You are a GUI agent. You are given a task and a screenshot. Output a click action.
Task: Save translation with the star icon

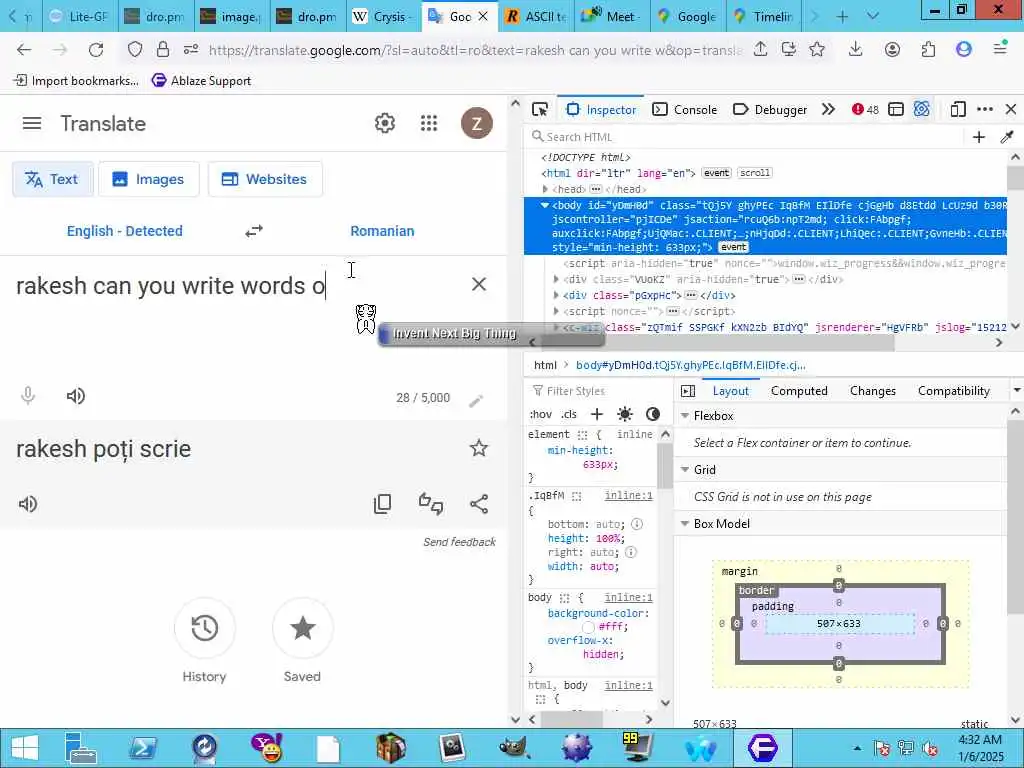pos(479,448)
